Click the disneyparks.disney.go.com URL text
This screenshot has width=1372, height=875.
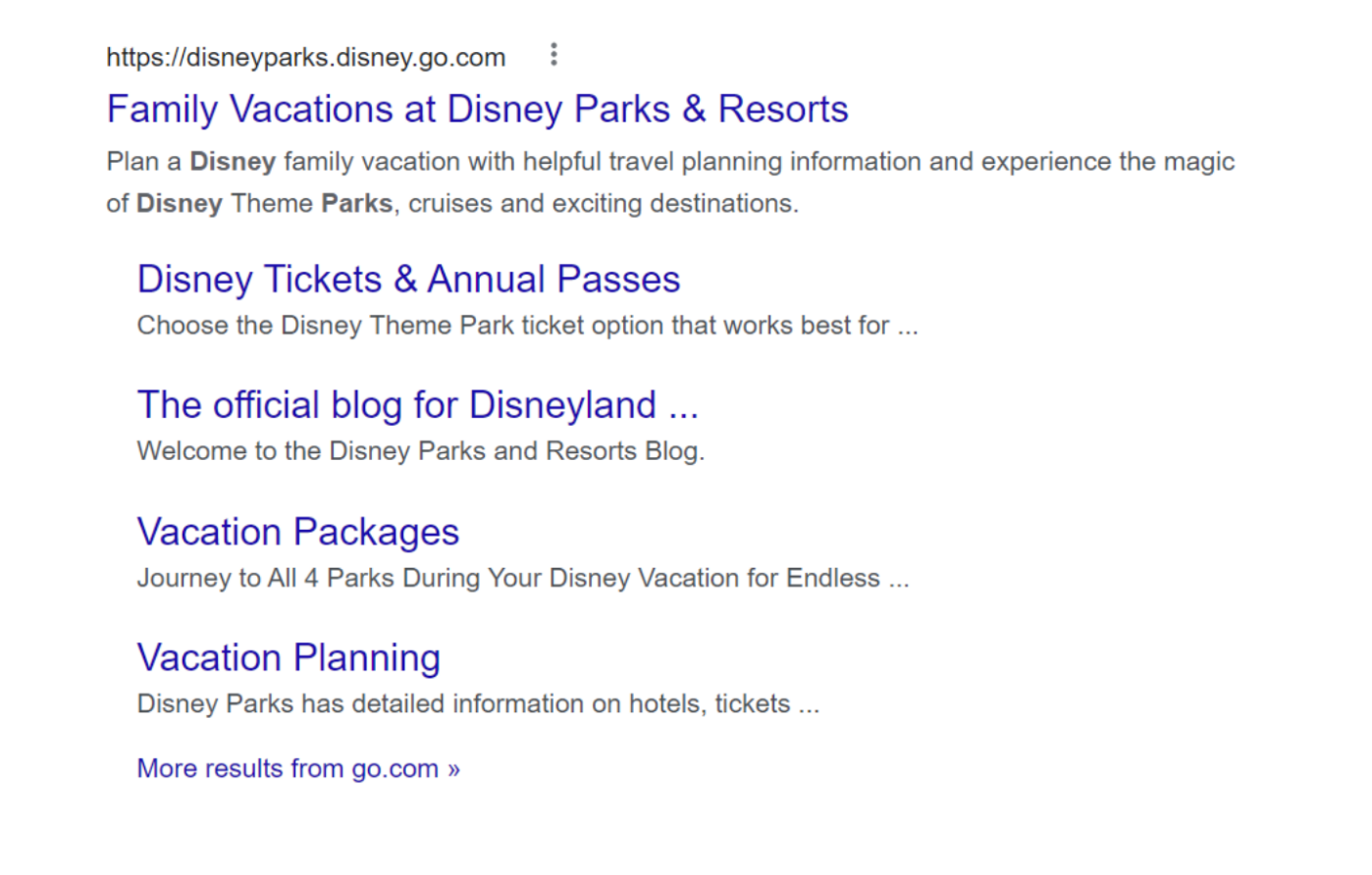306,57
